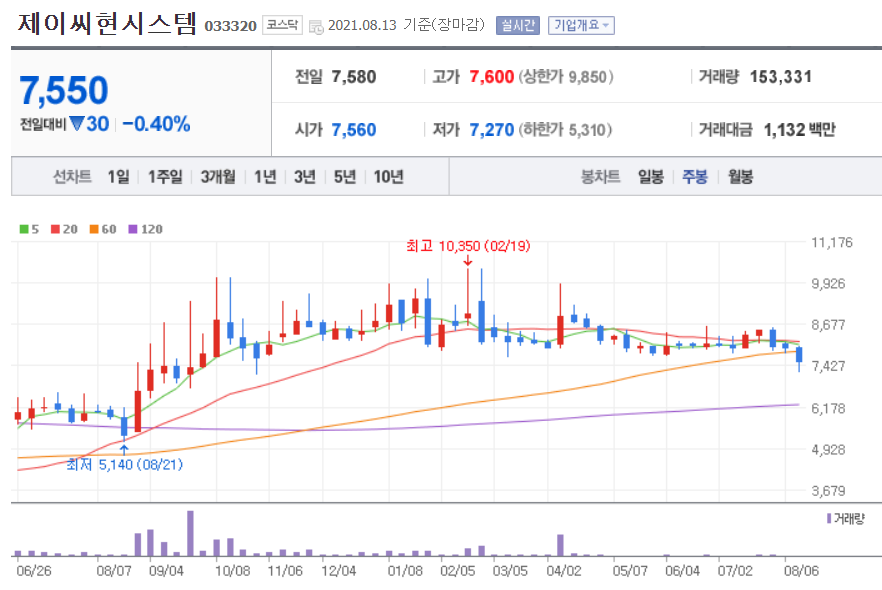Image resolution: width=882 pixels, height=590 pixels.
Task: Click the orange 60-period moving average swatch
Action: coord(94,229)
